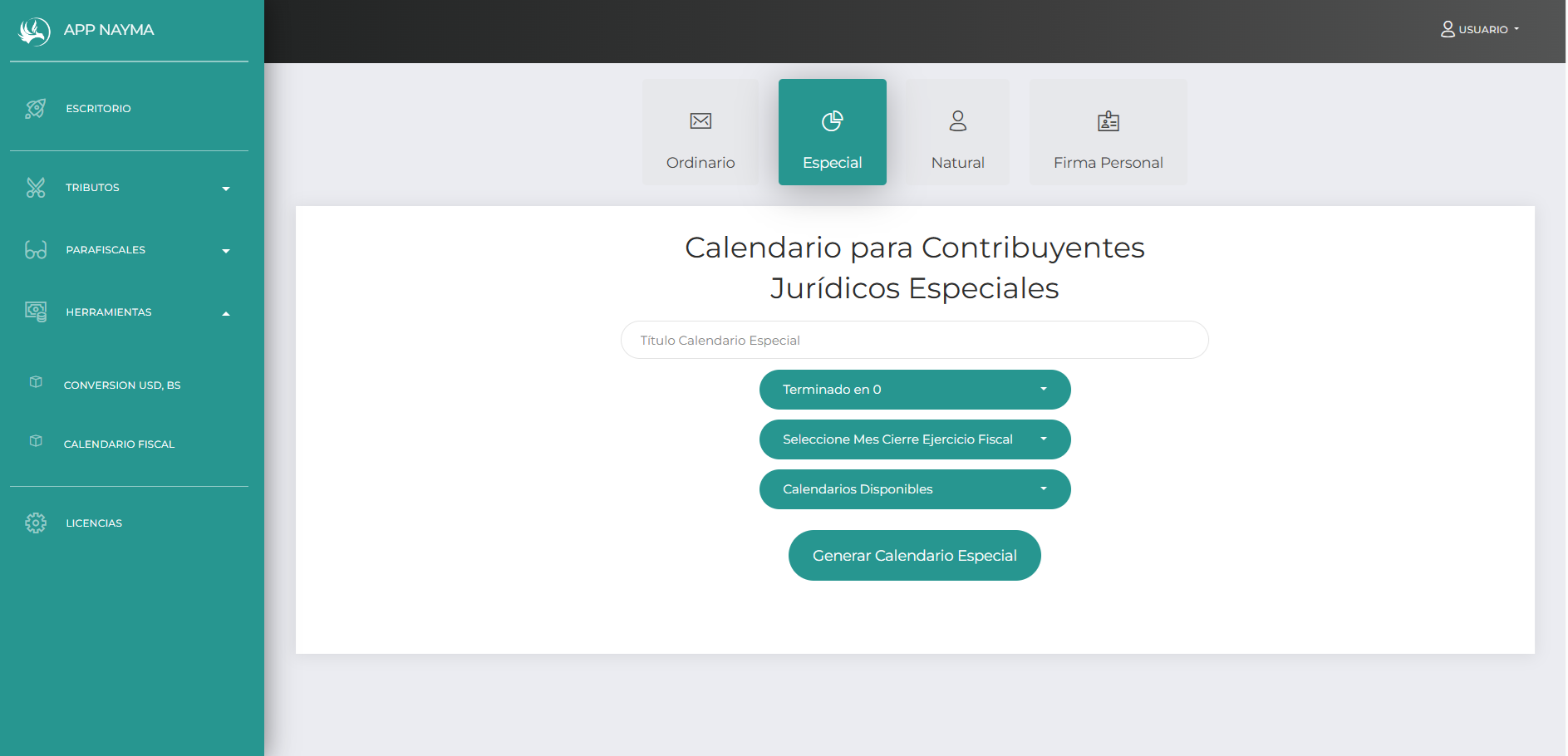Open the Terminado en 0 dropdown

pos(914,390)
